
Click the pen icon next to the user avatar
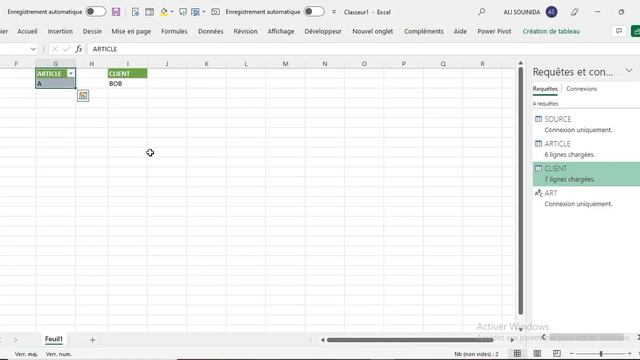coord(574,12)
